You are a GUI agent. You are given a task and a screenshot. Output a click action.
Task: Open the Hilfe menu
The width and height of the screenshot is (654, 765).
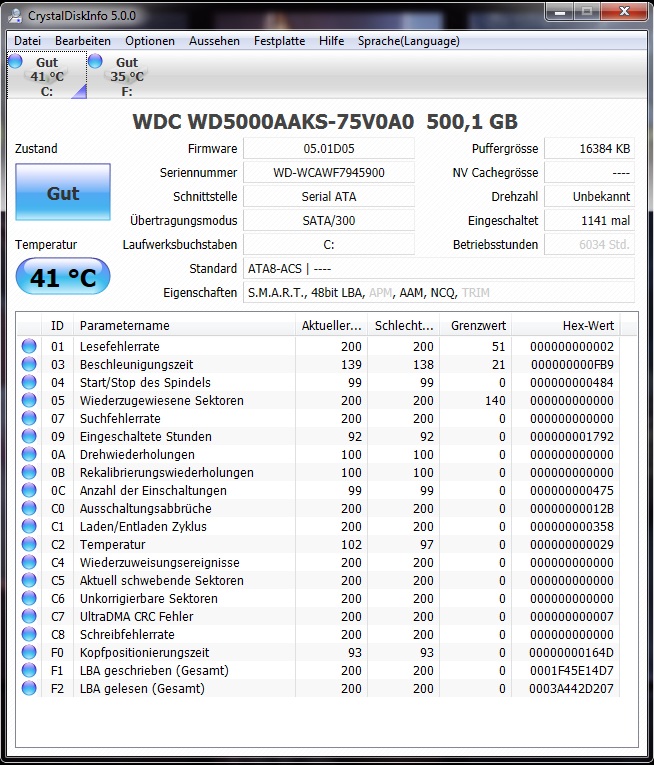[x=331, y=41]
